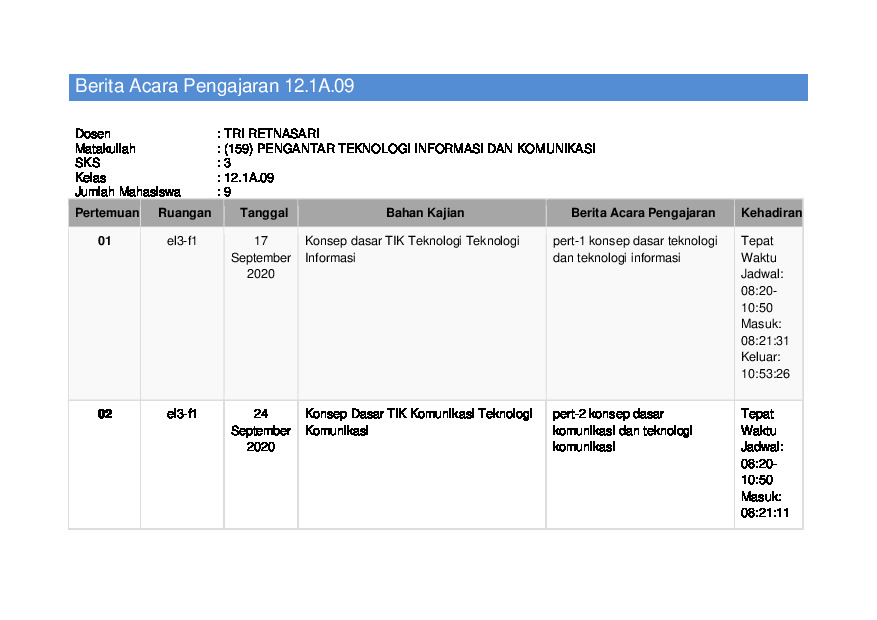Click the room 'el3-f1' in row 02
Viewport: 877px width, 620px height.
182,414
